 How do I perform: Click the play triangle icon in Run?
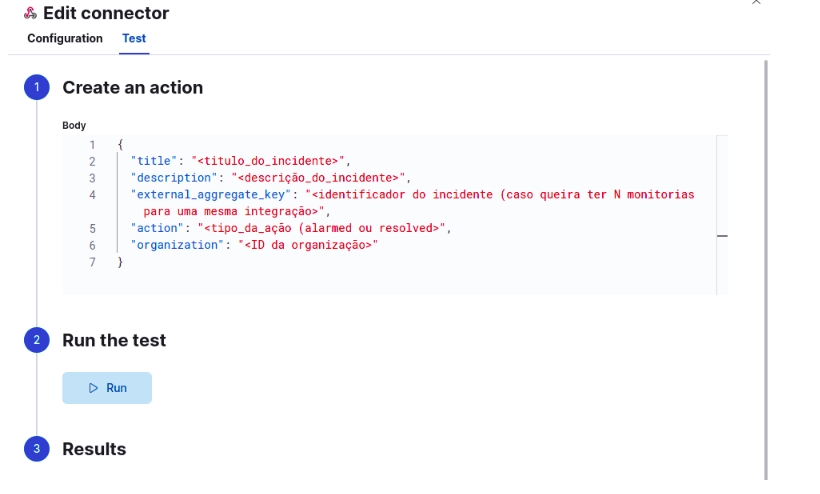coord(93,388)
